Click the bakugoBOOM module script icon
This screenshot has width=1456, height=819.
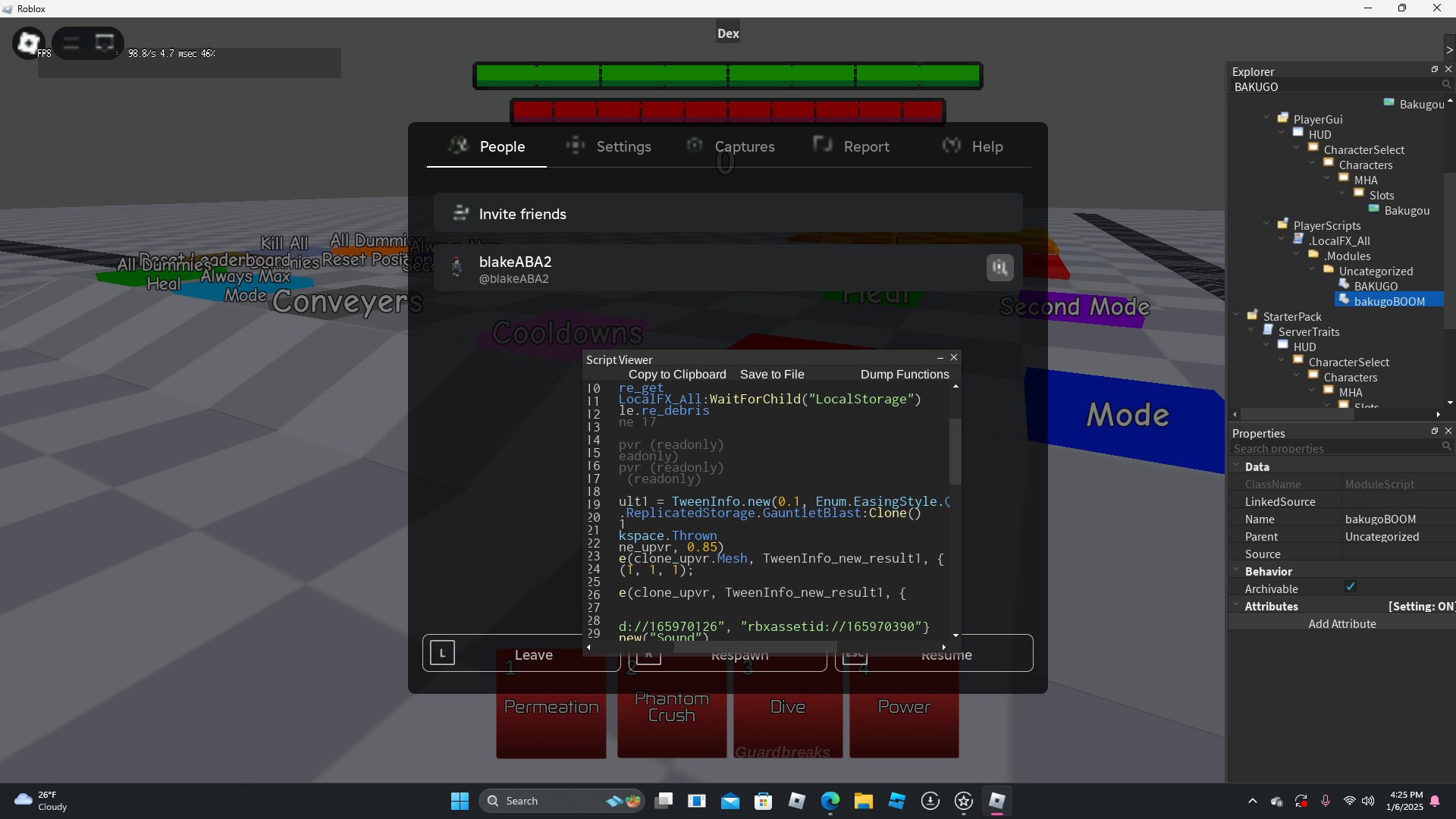(x=1344, y=300)
